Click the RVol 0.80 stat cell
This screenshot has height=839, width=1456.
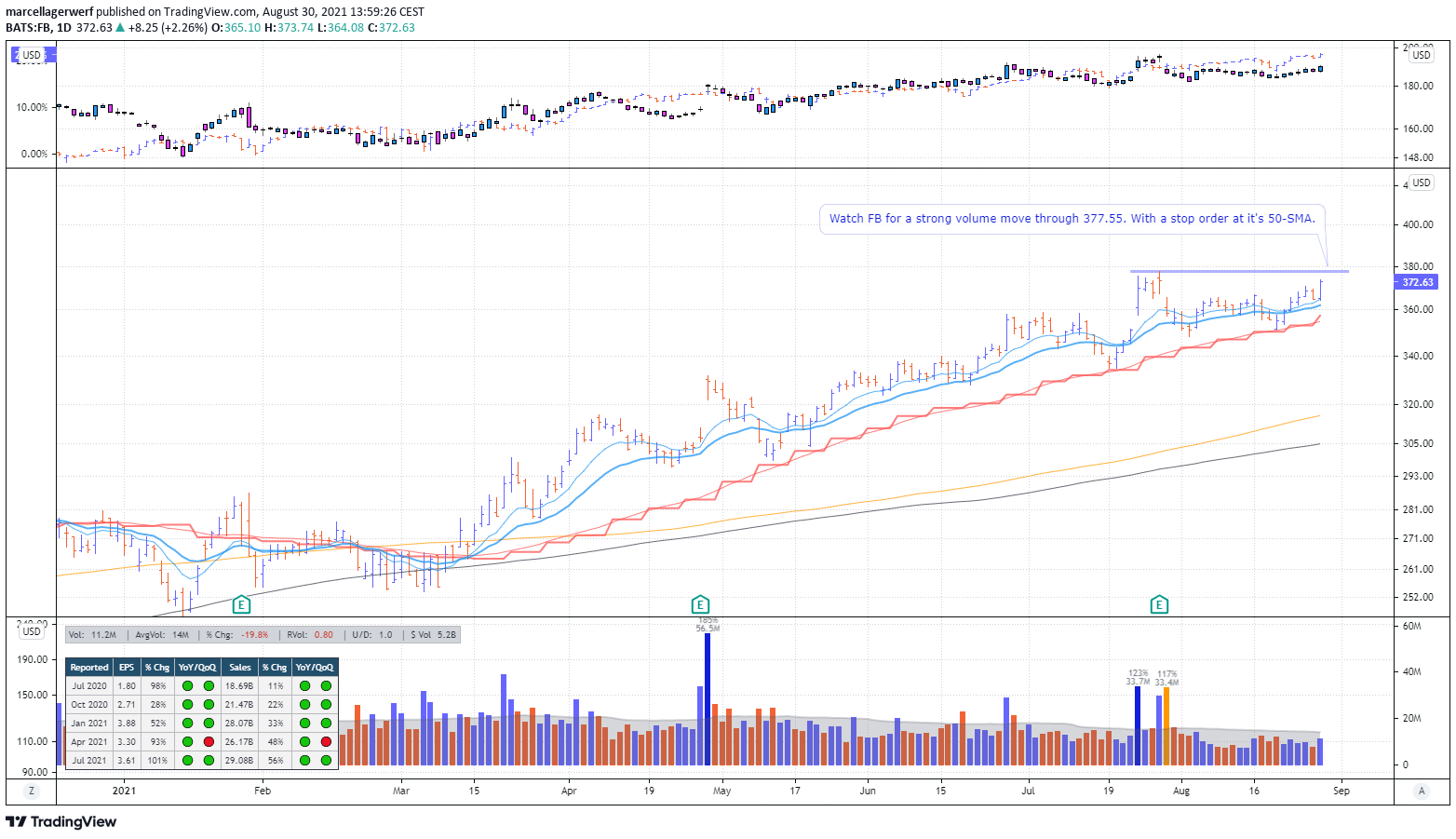[x=308, y=634]
